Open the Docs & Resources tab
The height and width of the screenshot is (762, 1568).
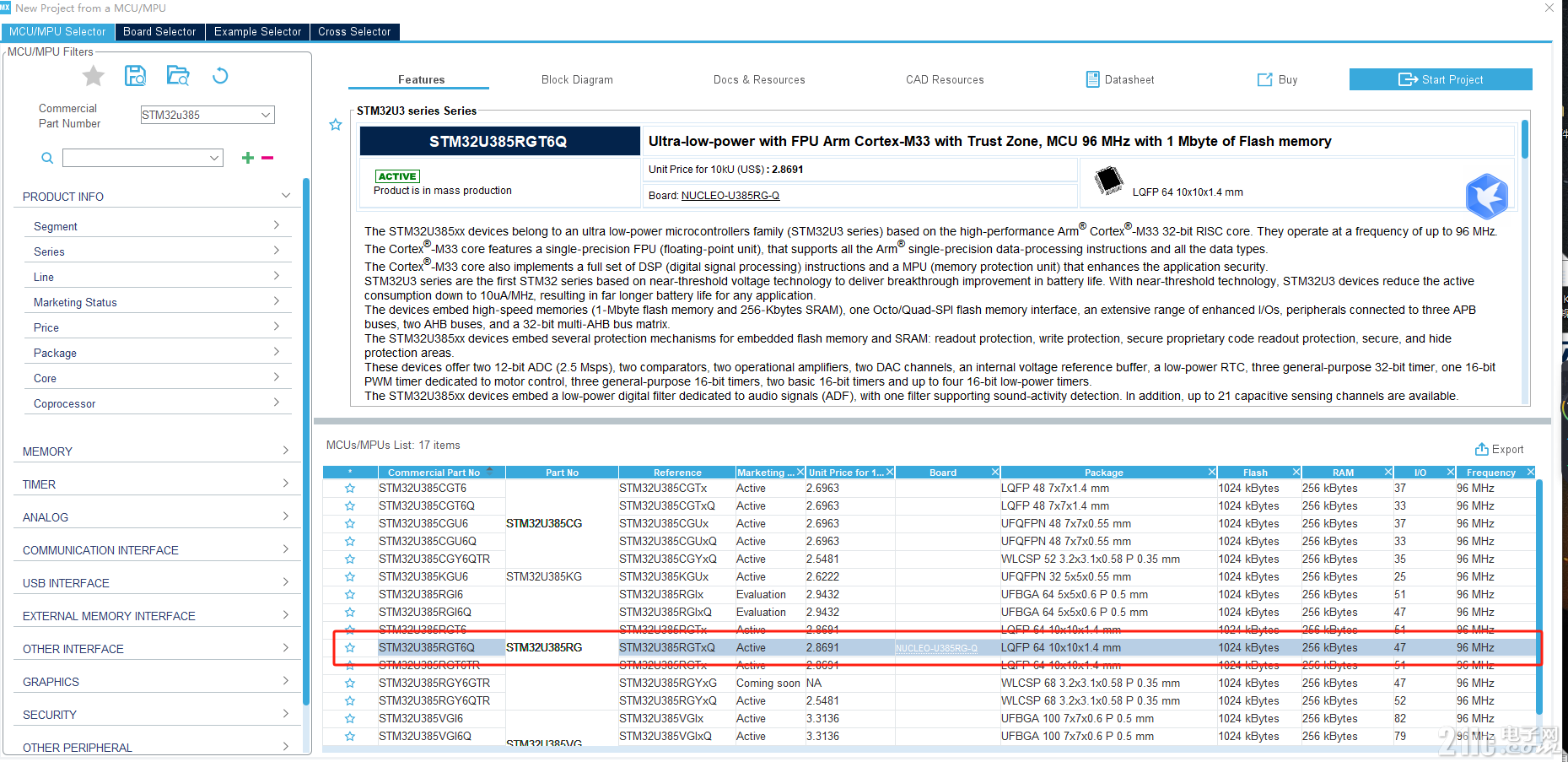tap(759, 79)
